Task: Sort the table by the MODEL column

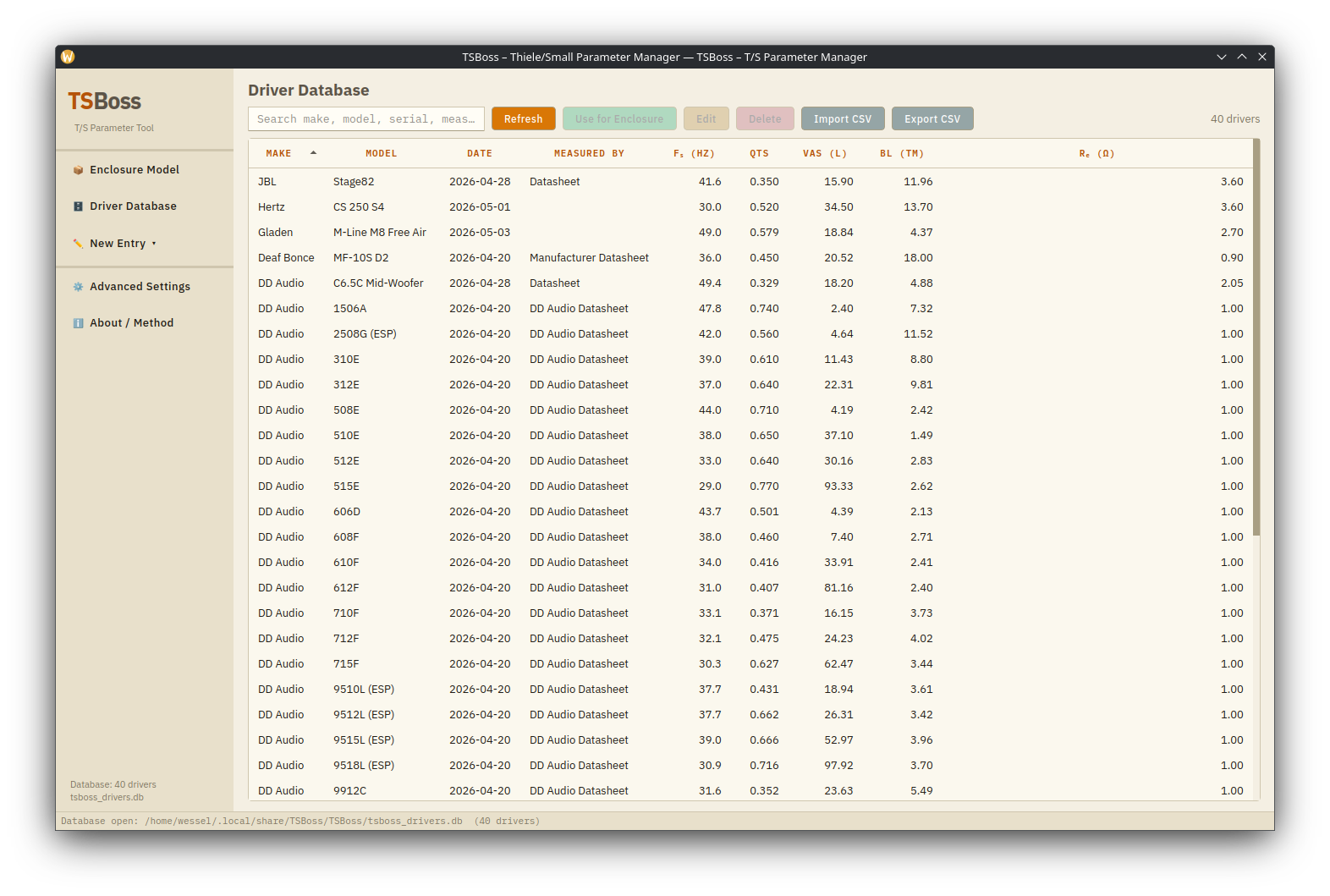Action: (x=381, y=154)
